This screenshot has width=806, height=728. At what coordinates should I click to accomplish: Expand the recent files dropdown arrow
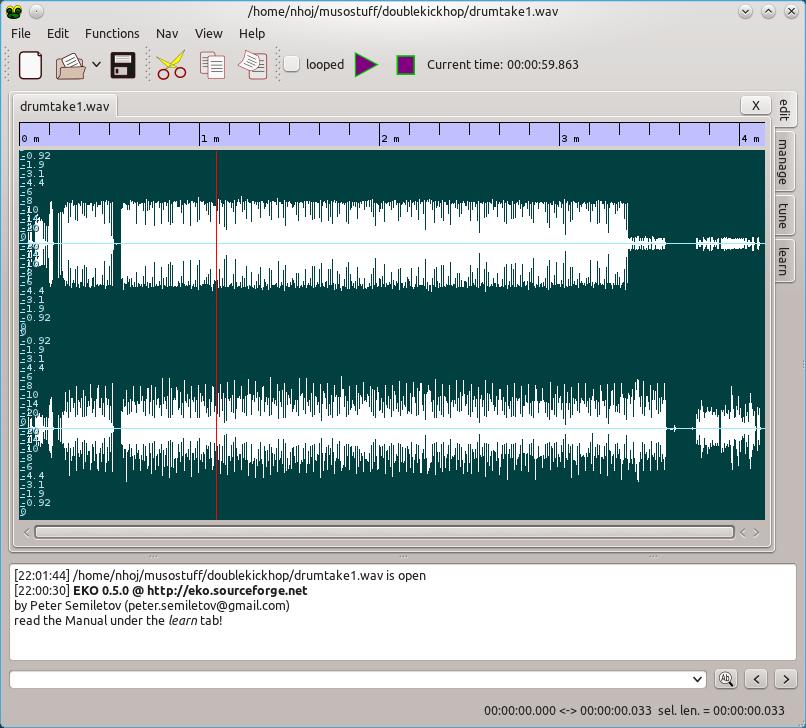click(x=96, y=65)
